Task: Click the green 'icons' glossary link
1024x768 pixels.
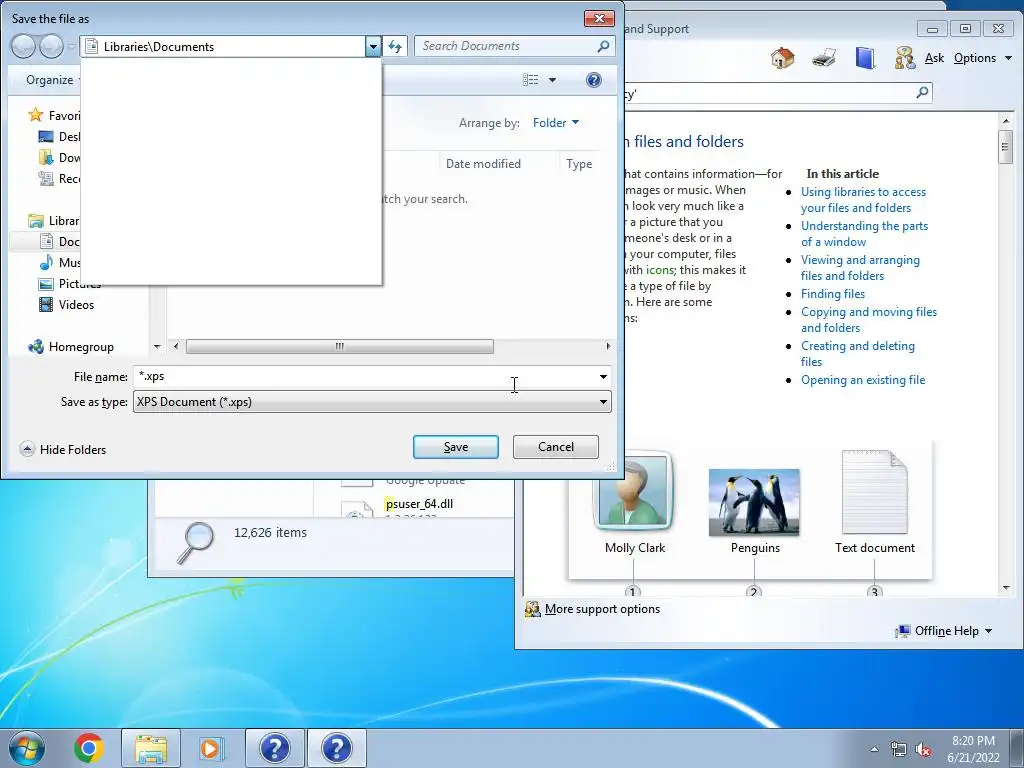Action: (x=660, y=270)
